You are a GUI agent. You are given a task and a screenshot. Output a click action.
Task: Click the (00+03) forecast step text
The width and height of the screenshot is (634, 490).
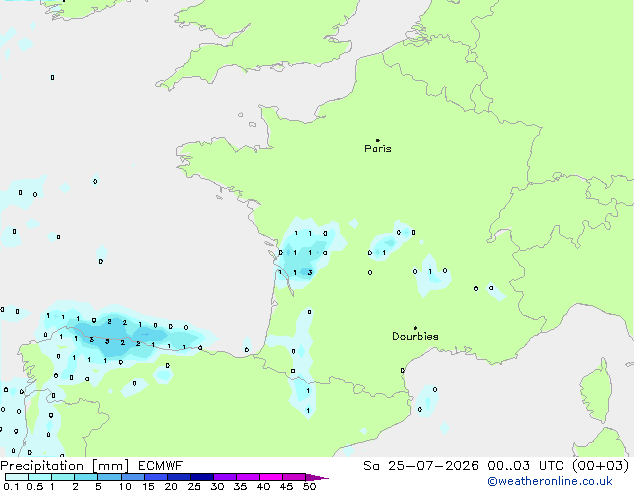point(601,466)
